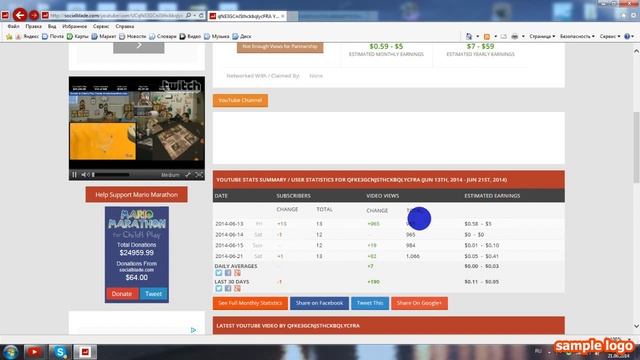Click the YouTube Channel orange button
This screenshot has width=640, height=360.
point(240,100)
